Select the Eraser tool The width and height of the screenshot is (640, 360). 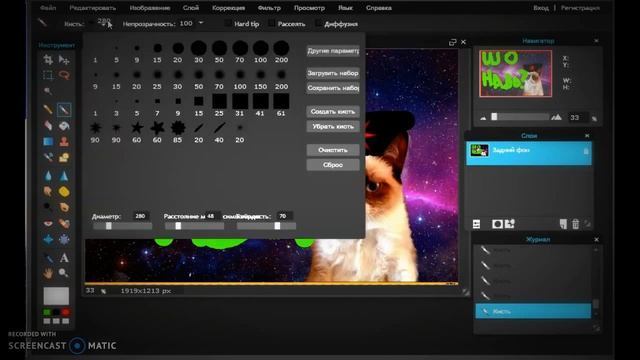[x=48, y=125]
